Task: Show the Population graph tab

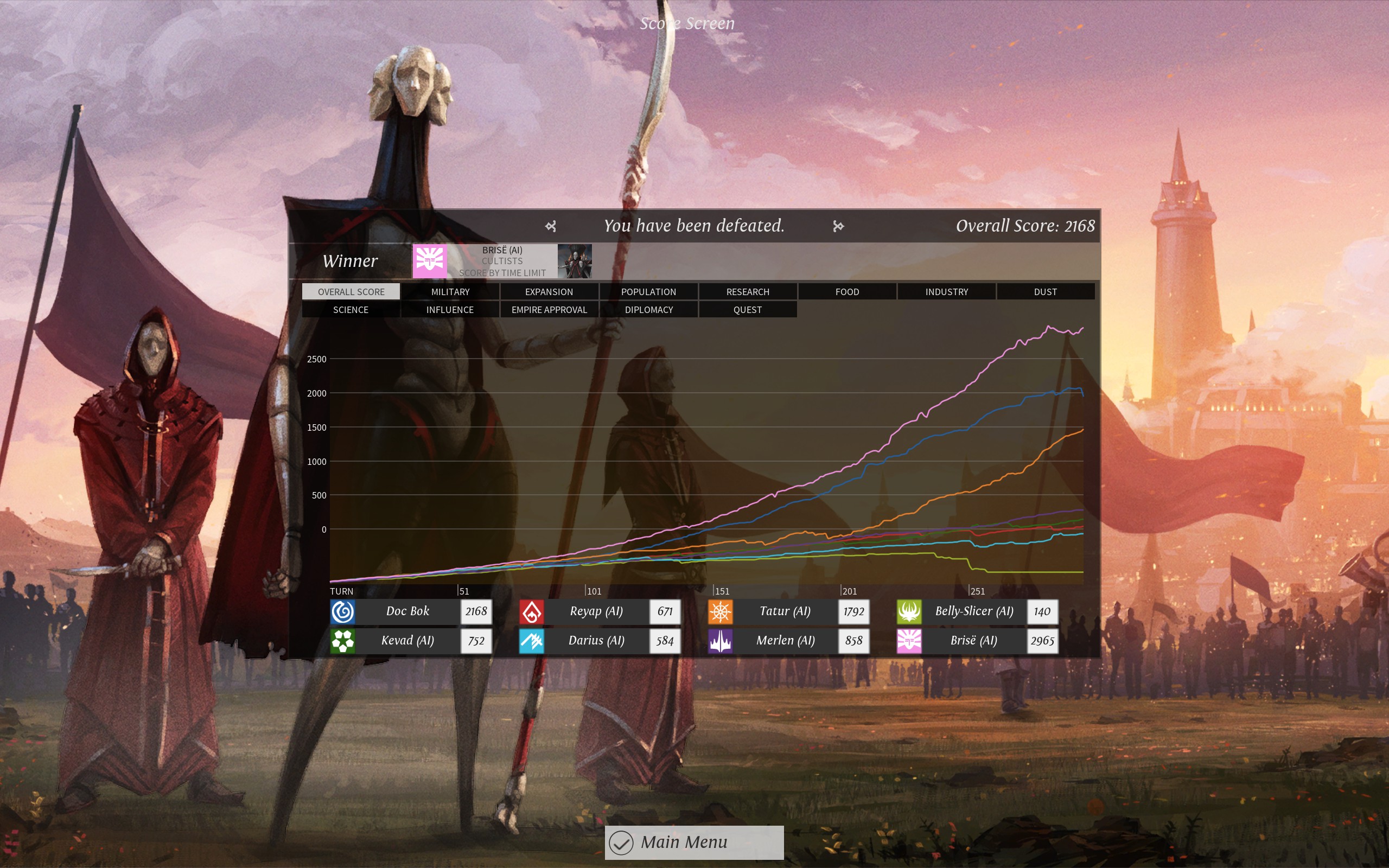Action: (x=648, y=292)
